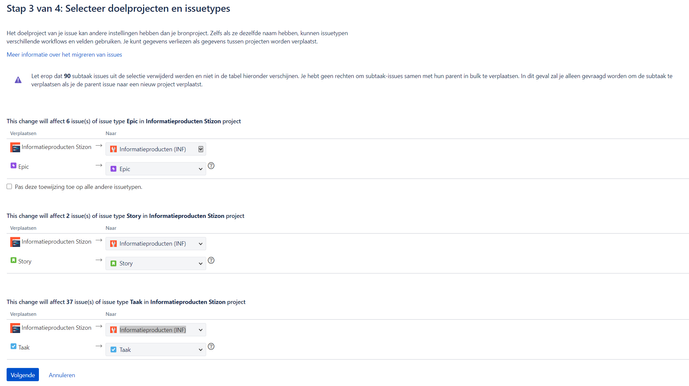Open the target project dropdown for Taak issues

coord(156,330)
